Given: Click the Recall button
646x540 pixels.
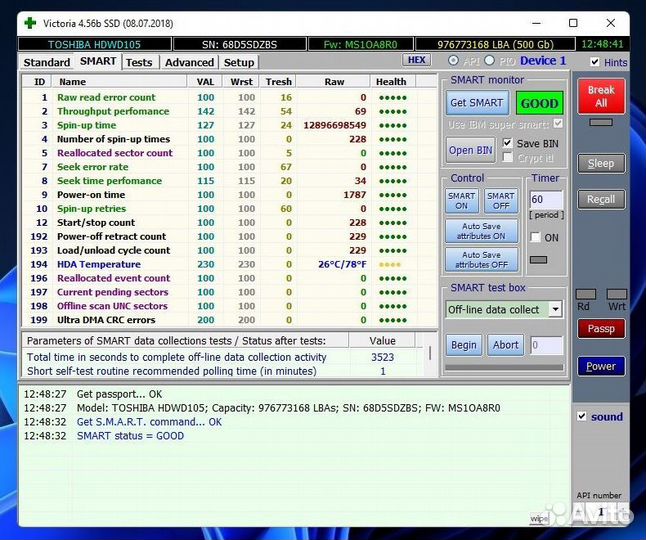Looking at the screenshot, I should [x=600, y=199].
